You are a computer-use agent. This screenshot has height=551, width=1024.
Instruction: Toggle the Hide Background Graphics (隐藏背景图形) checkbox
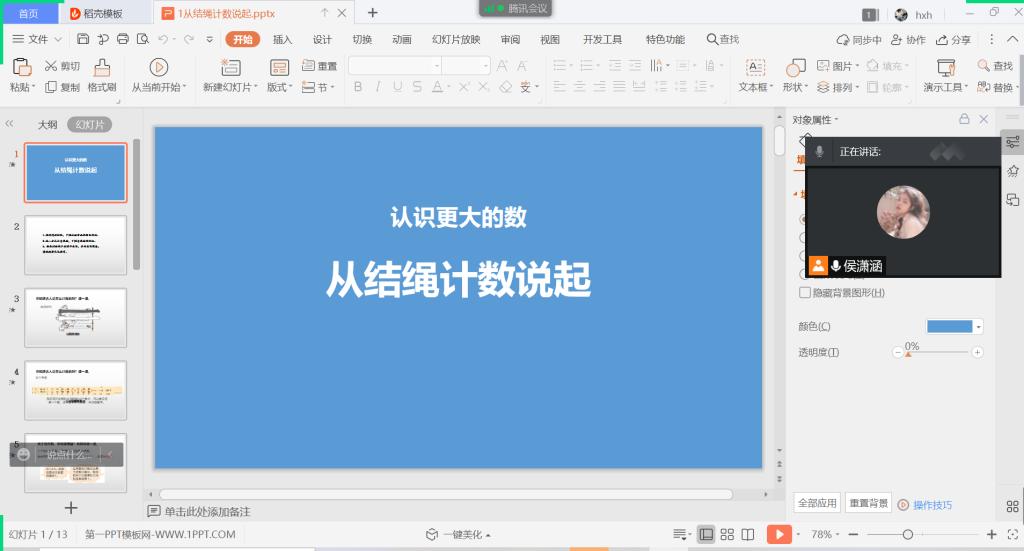[x=805, y=293]
